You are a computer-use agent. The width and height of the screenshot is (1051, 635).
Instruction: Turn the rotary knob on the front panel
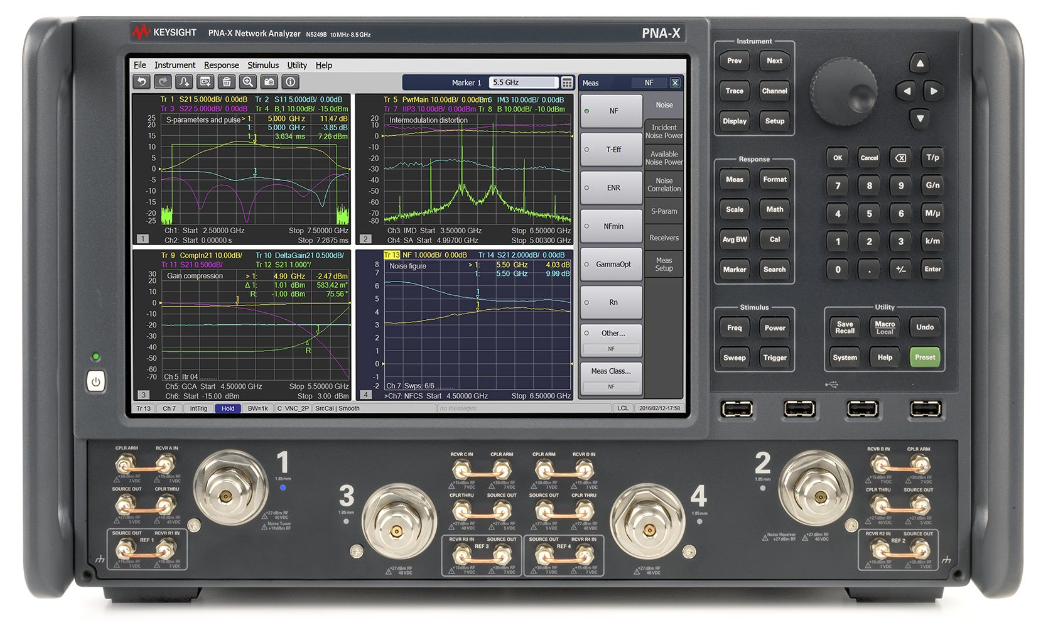[x=843, y=91]
